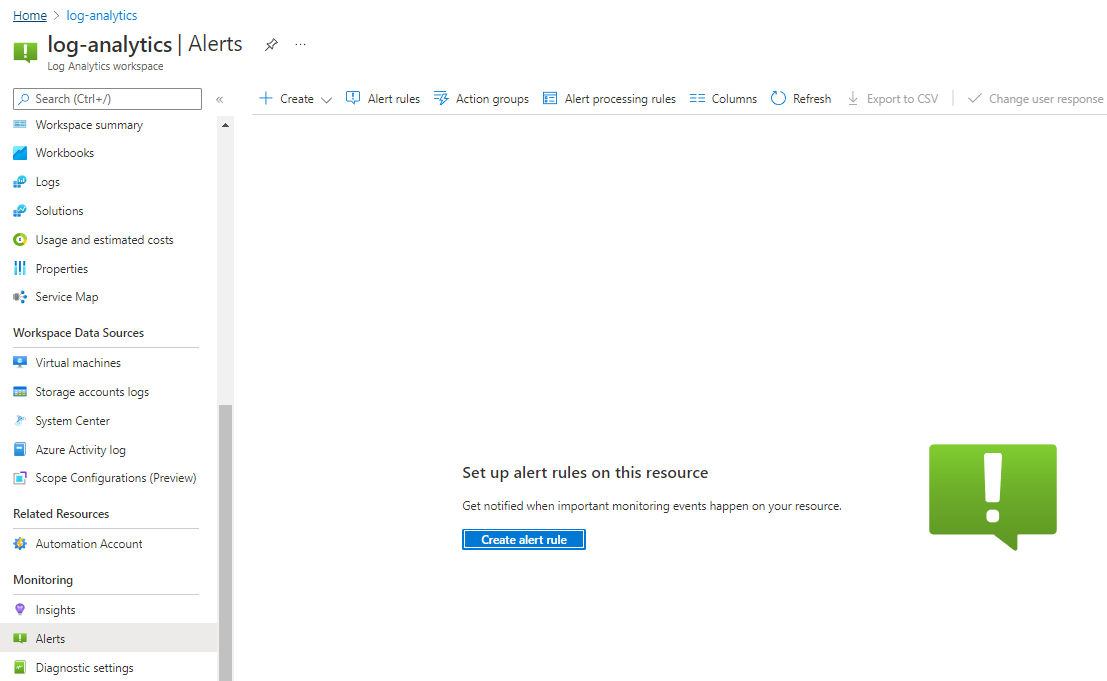Click the Scope Configurations icon

click(20, 478)
